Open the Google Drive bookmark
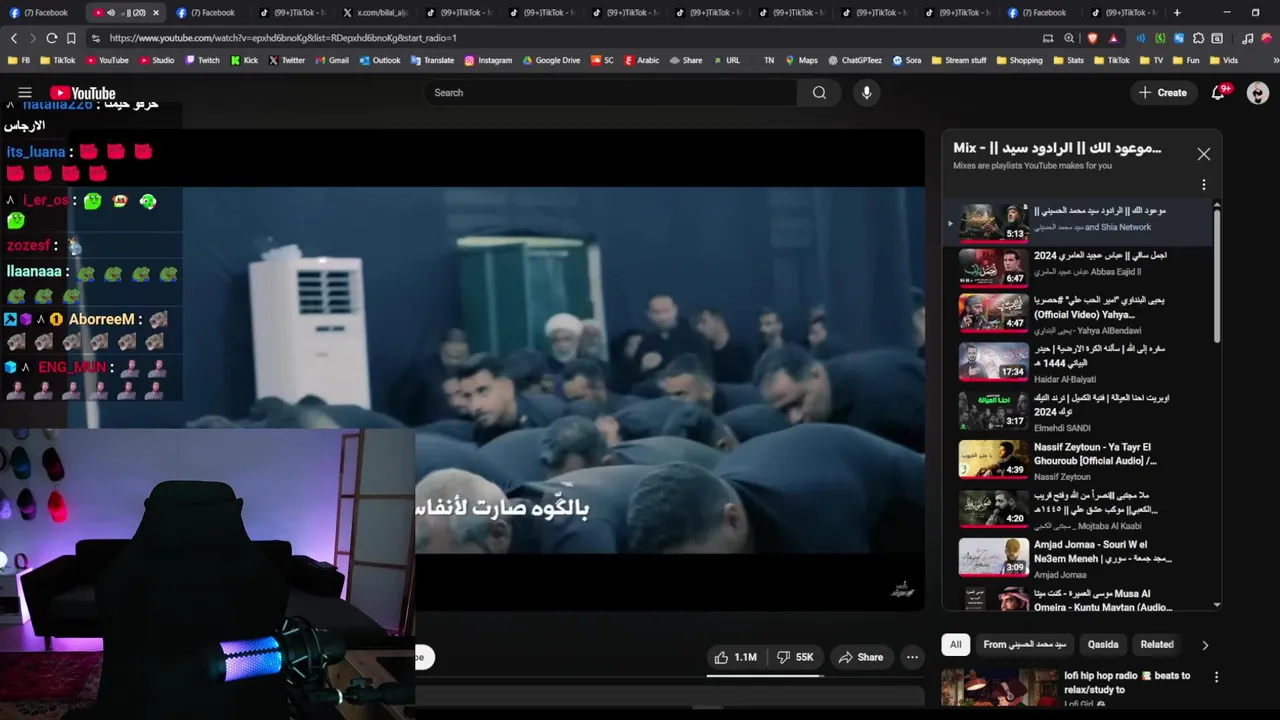The height and width of the screenshot is (720, 1280). 551,60
